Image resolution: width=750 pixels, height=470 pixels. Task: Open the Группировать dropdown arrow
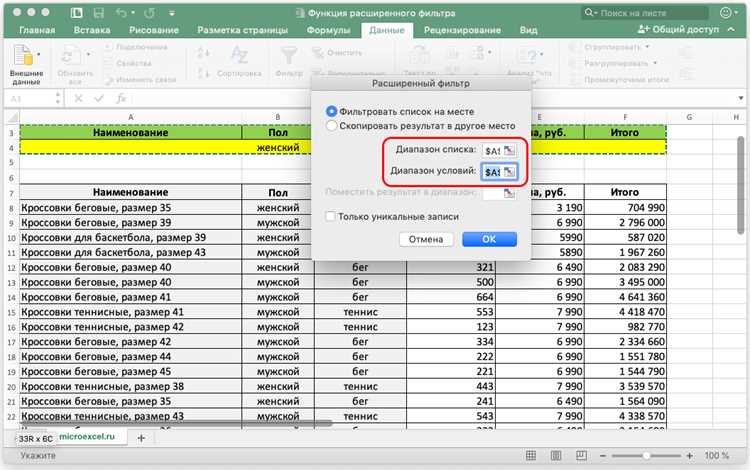point(647,47)
